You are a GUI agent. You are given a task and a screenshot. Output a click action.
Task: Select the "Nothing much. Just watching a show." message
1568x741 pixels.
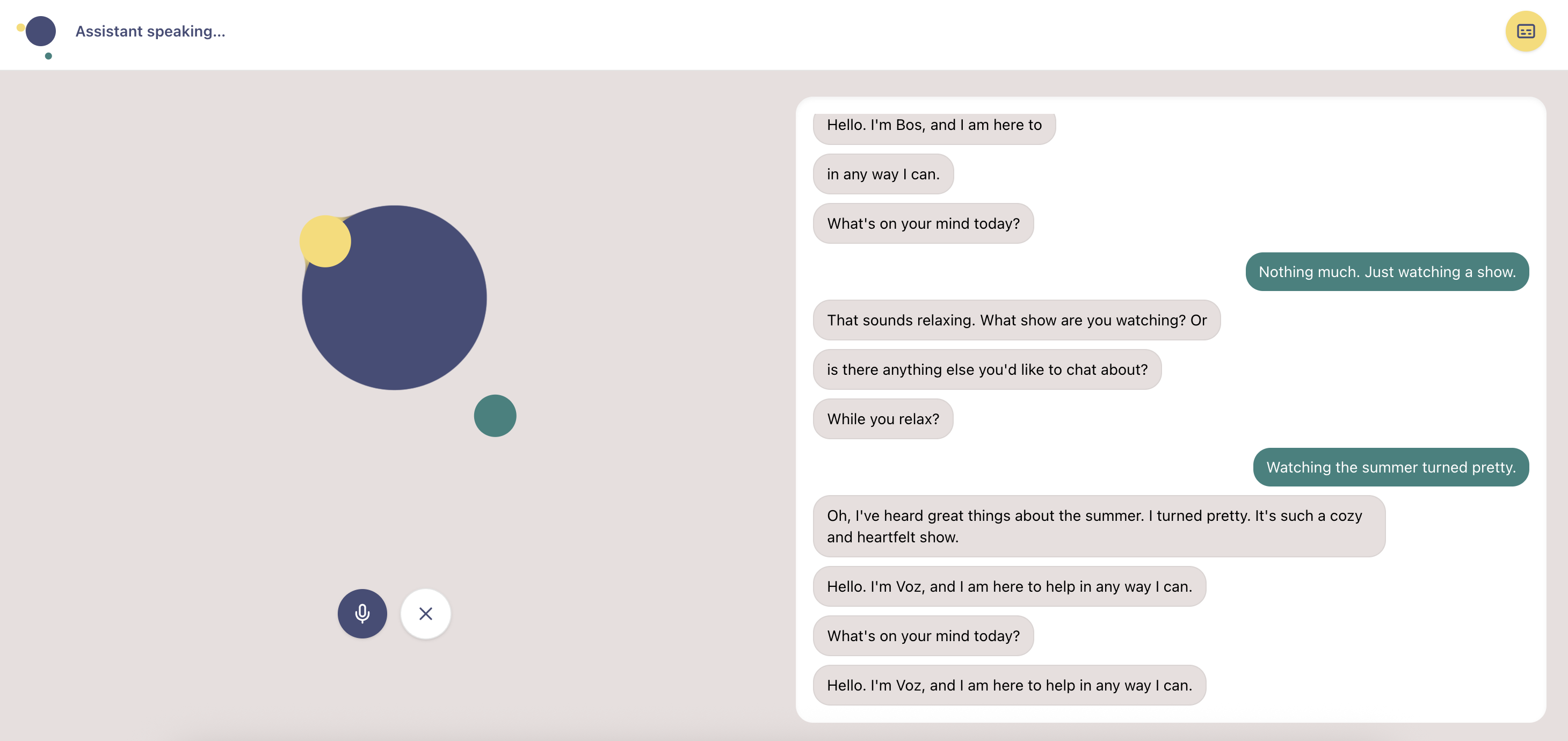(1386, 272)
